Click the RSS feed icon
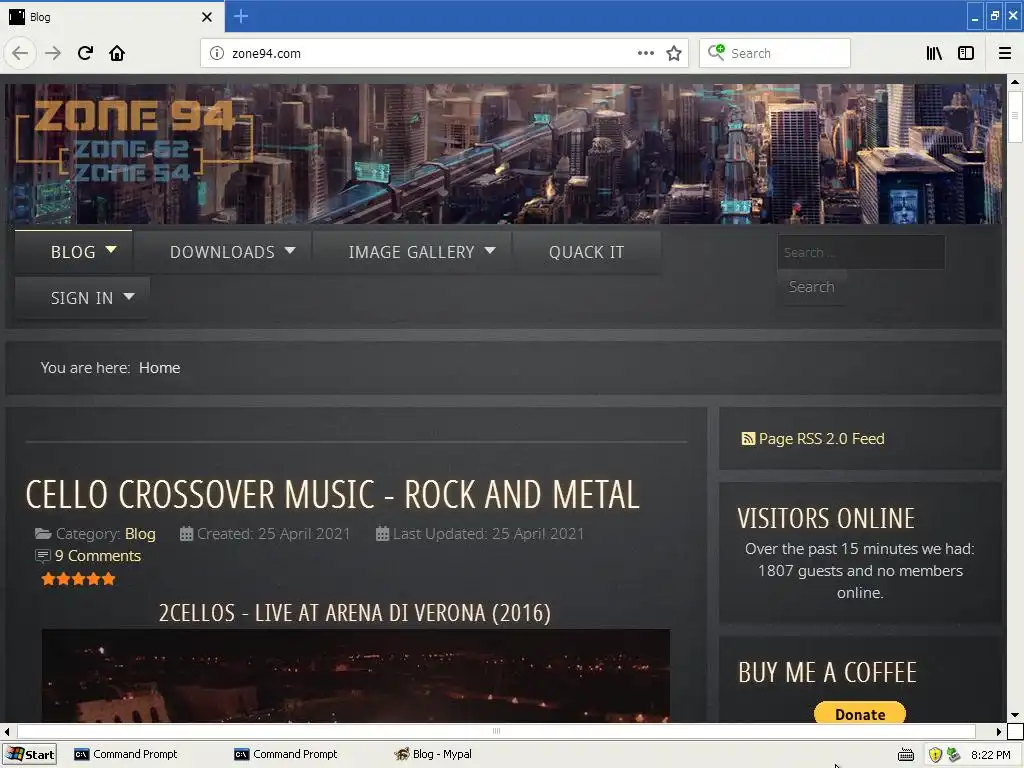1024x768 pixels. pyautogui.click(x=748, y=439)
